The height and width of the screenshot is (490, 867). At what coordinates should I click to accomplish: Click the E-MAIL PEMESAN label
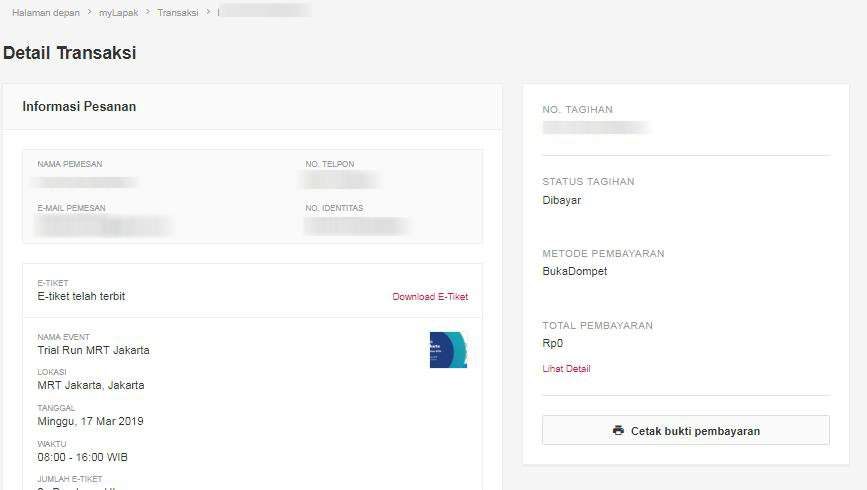click(71, 208)
